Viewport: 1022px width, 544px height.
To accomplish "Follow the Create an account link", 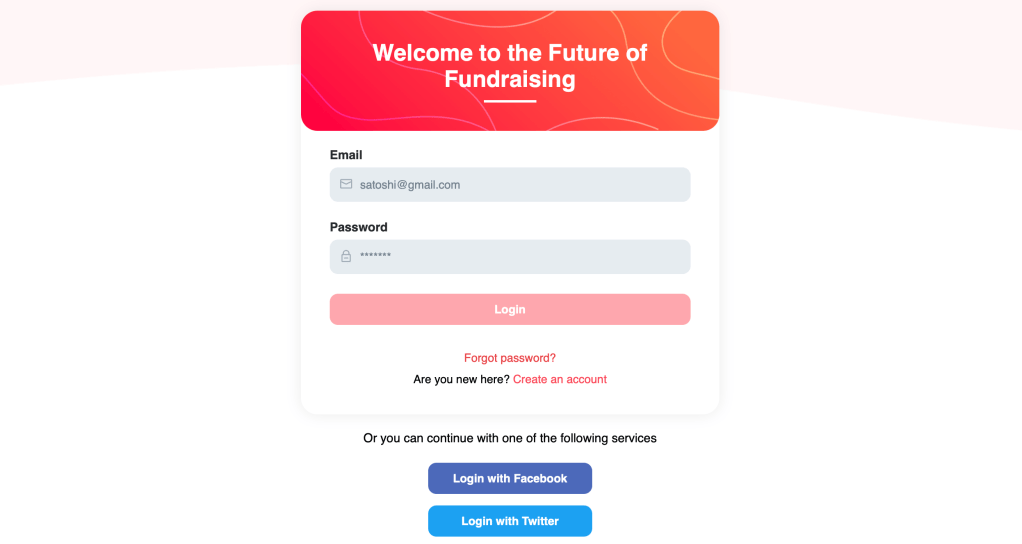I will [560, 380].
